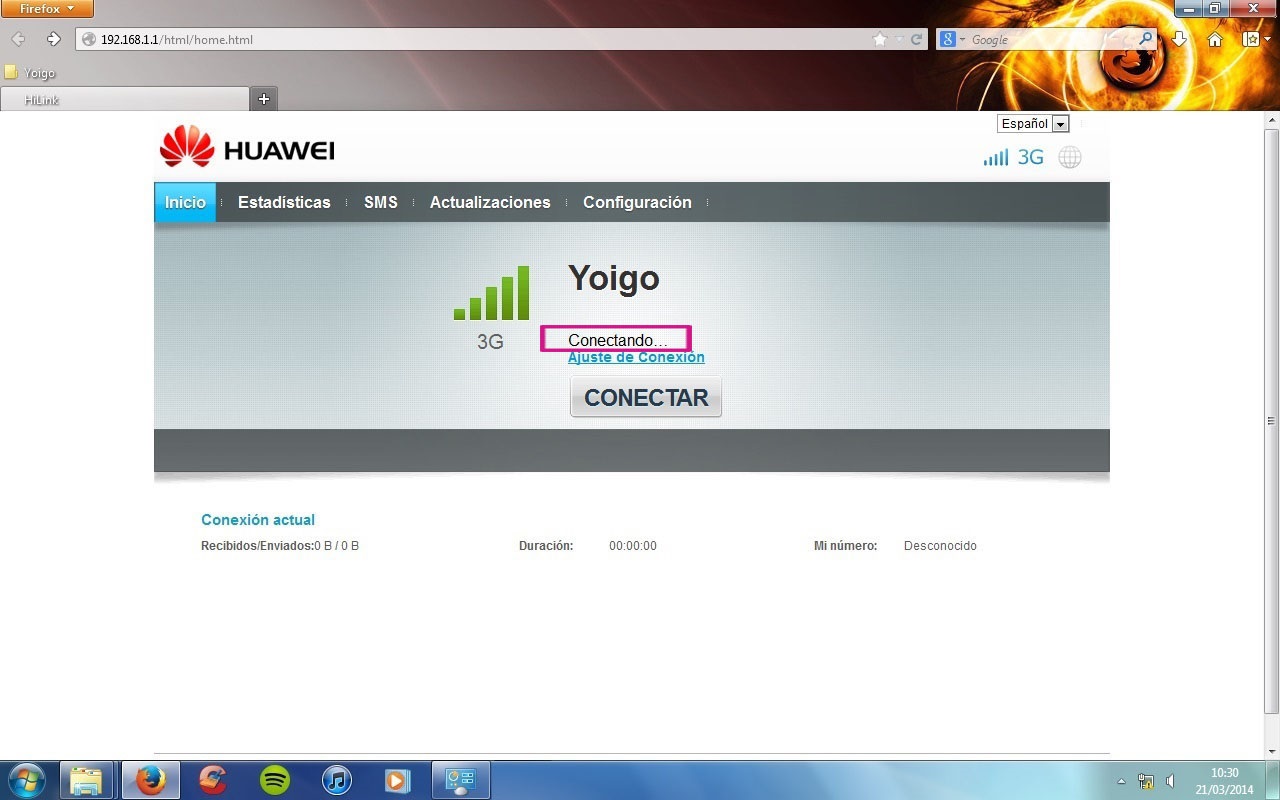
Task: Open the Estadísticas tab
Action: point(284,202)
